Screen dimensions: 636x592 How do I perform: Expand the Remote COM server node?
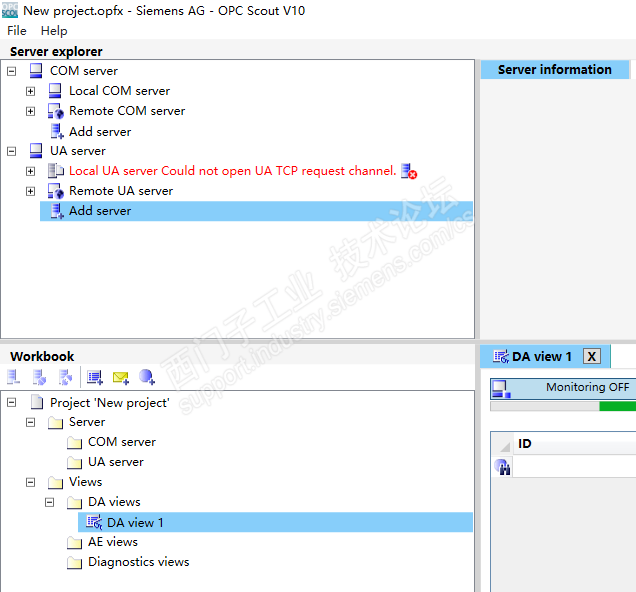coord(30,111)
